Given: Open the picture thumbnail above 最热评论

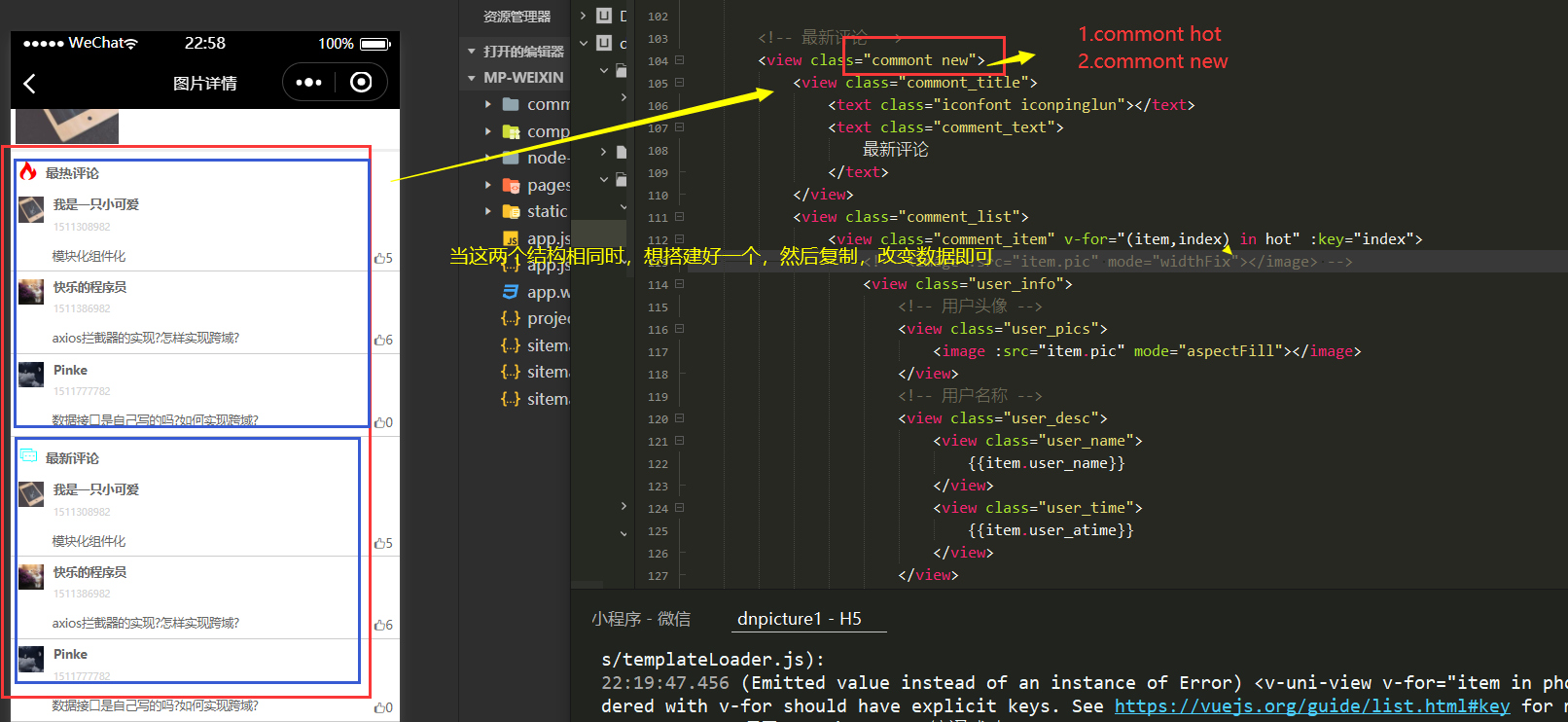Looking at the screenshot, I should (67, 126).
